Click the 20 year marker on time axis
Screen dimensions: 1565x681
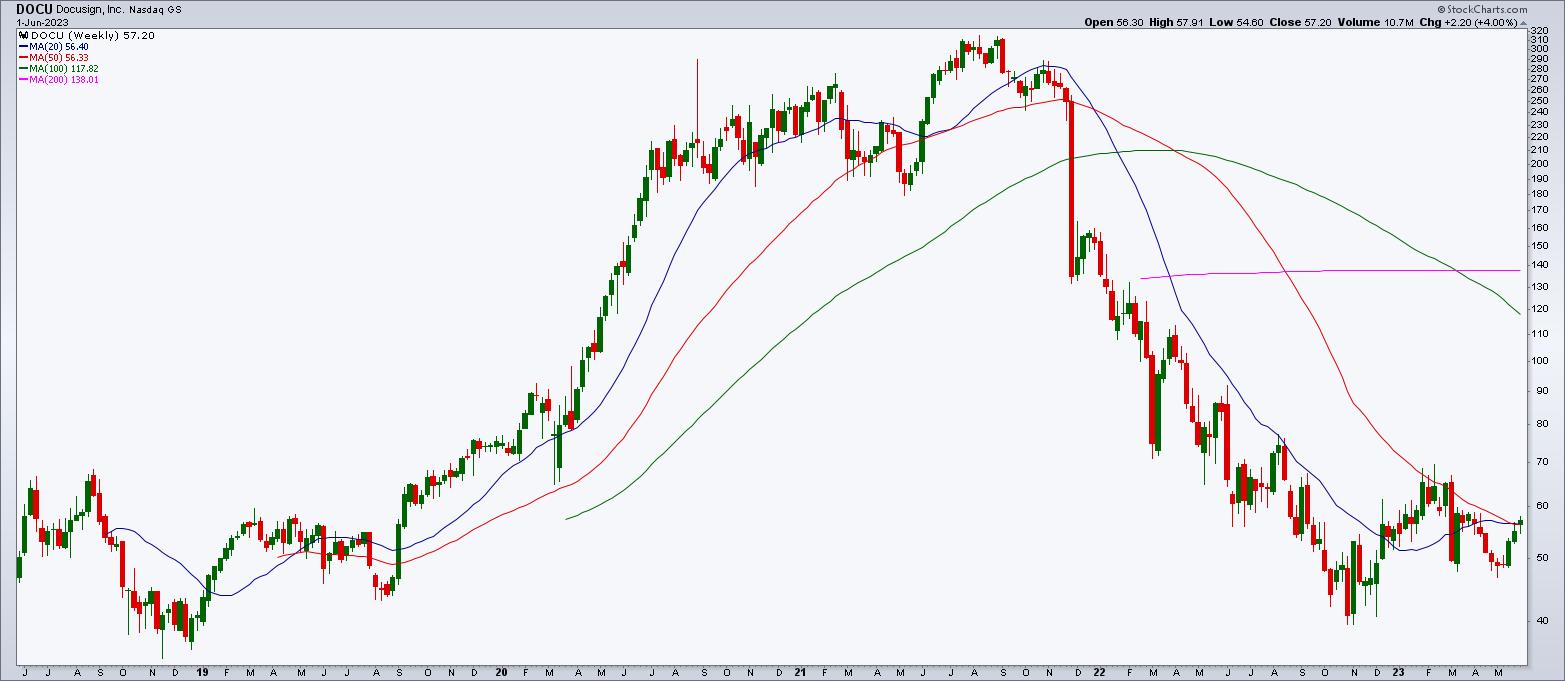click(500, 673)
